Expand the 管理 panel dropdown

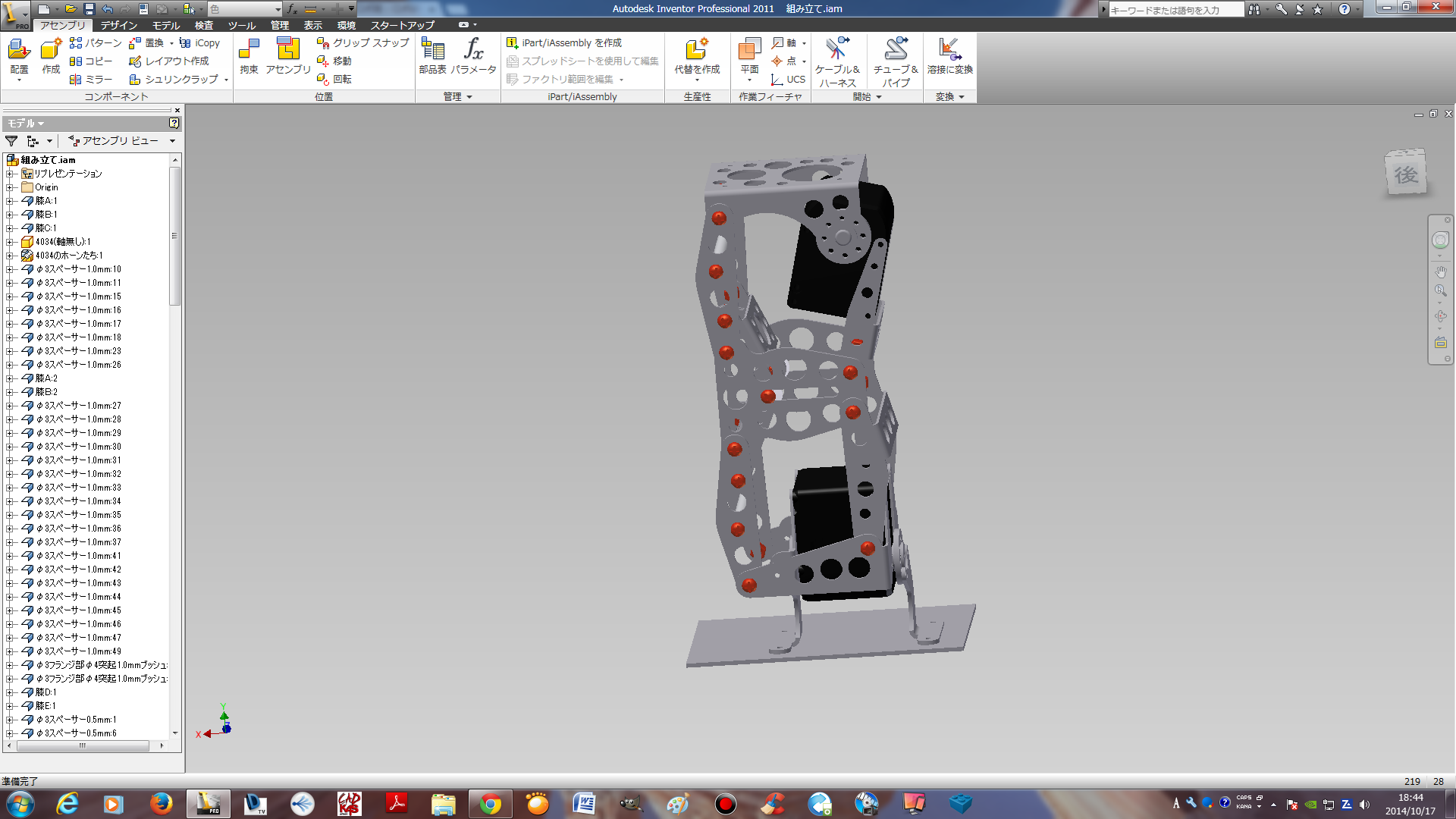click(469, 97)
